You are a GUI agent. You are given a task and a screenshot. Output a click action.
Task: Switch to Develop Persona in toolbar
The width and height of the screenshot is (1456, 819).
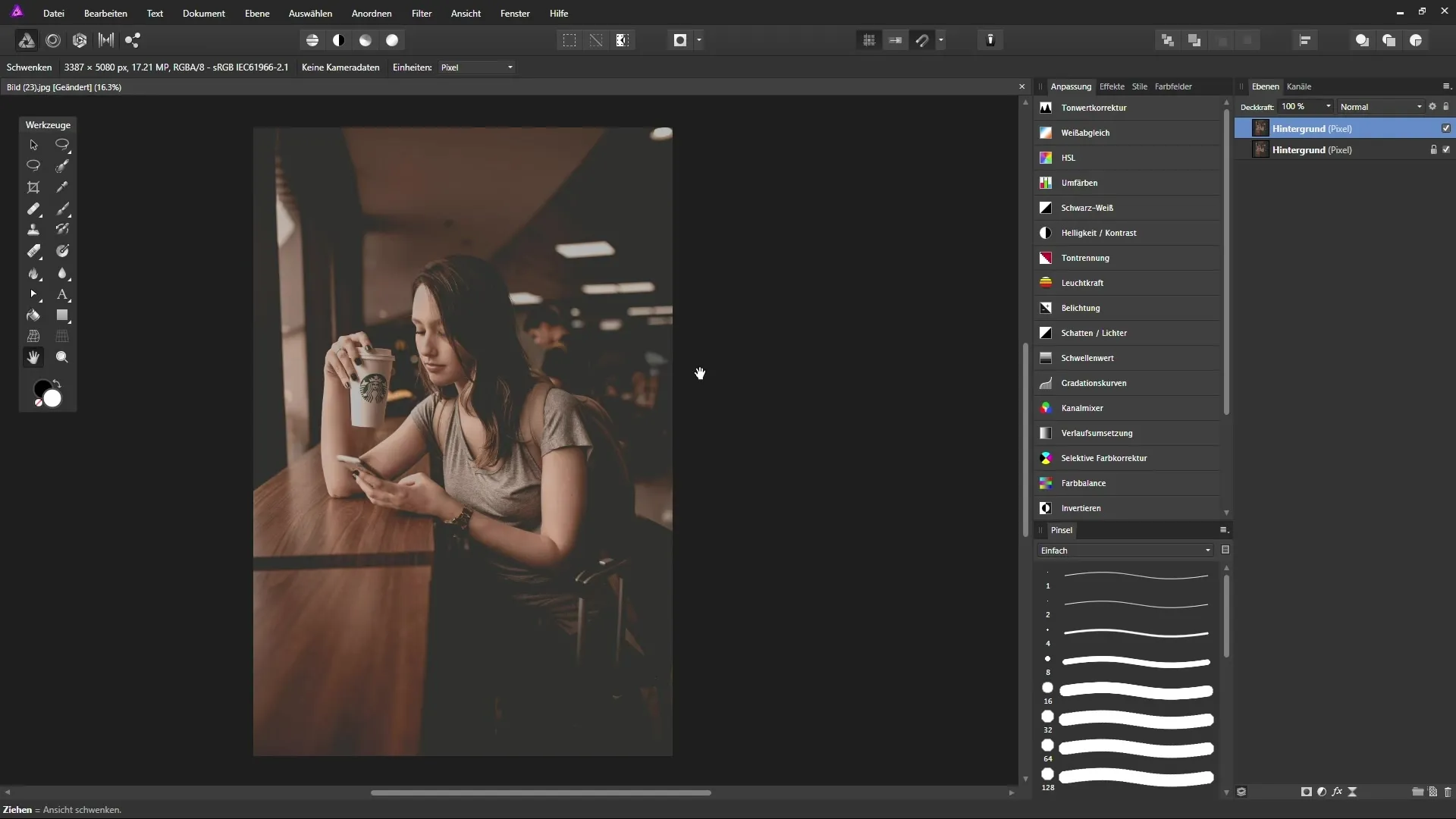[x=80, y=40]
